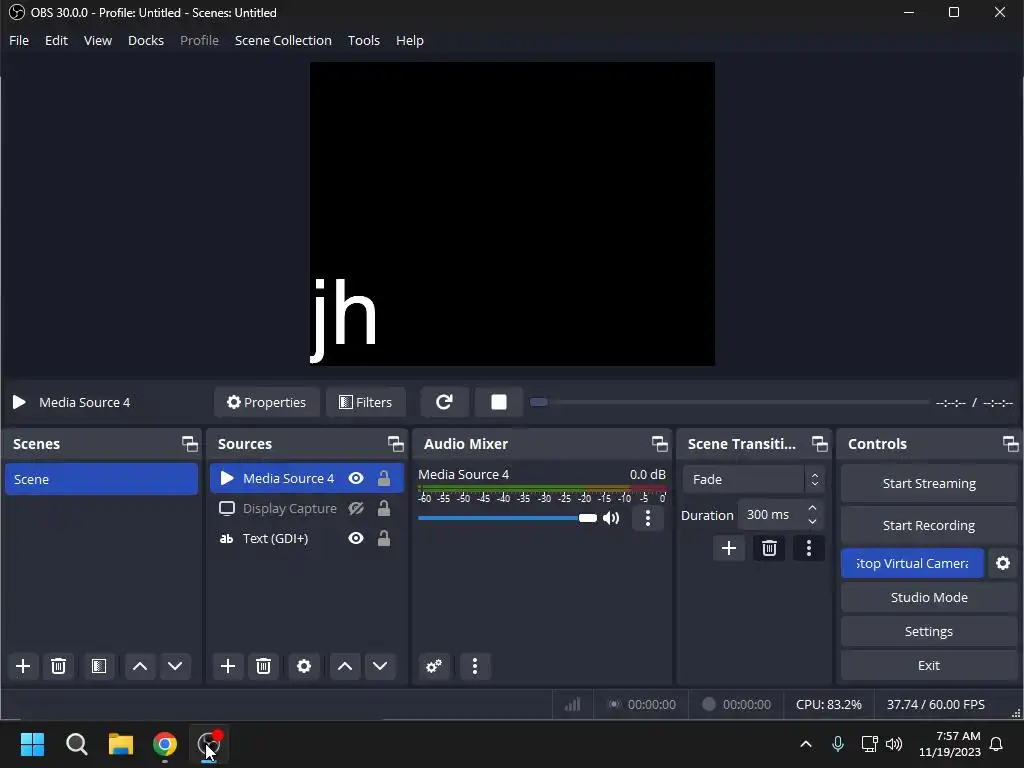Move scene down with the arrow icon
Viewport: 1024px width, 768px height.
point(175,666)
